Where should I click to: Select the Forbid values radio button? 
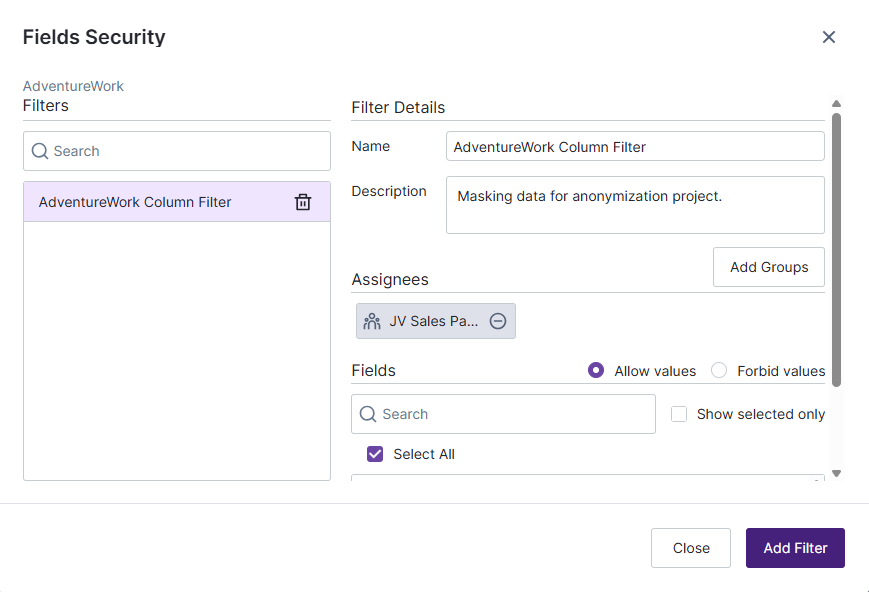tap(719, 370)
